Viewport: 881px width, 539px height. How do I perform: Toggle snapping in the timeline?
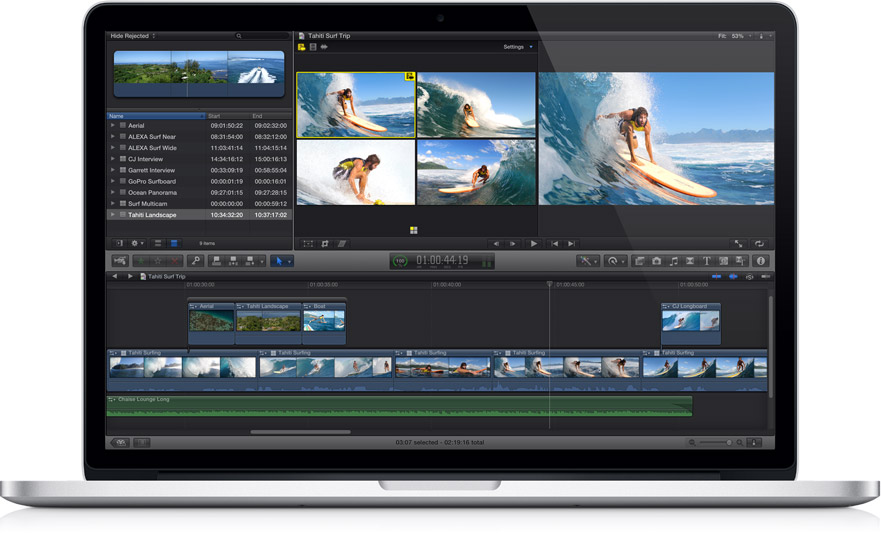pos(766,277)
